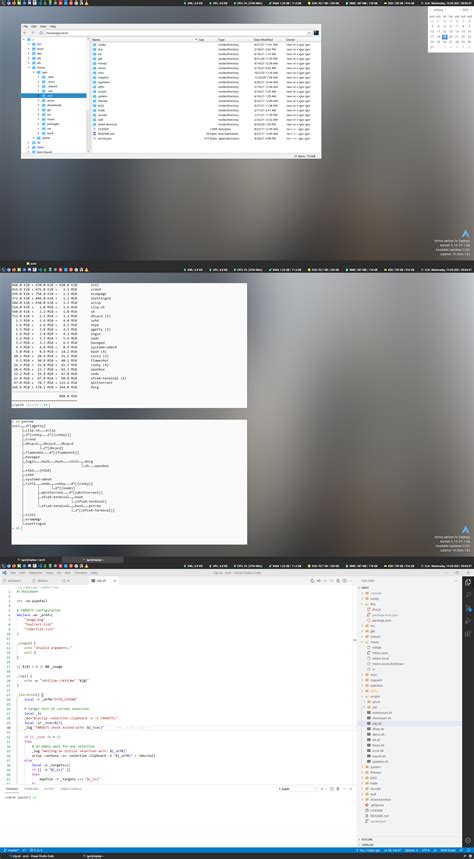Split the VS Code editor to the side
This screenshot has width=474, height=859.
coord(344,580)
